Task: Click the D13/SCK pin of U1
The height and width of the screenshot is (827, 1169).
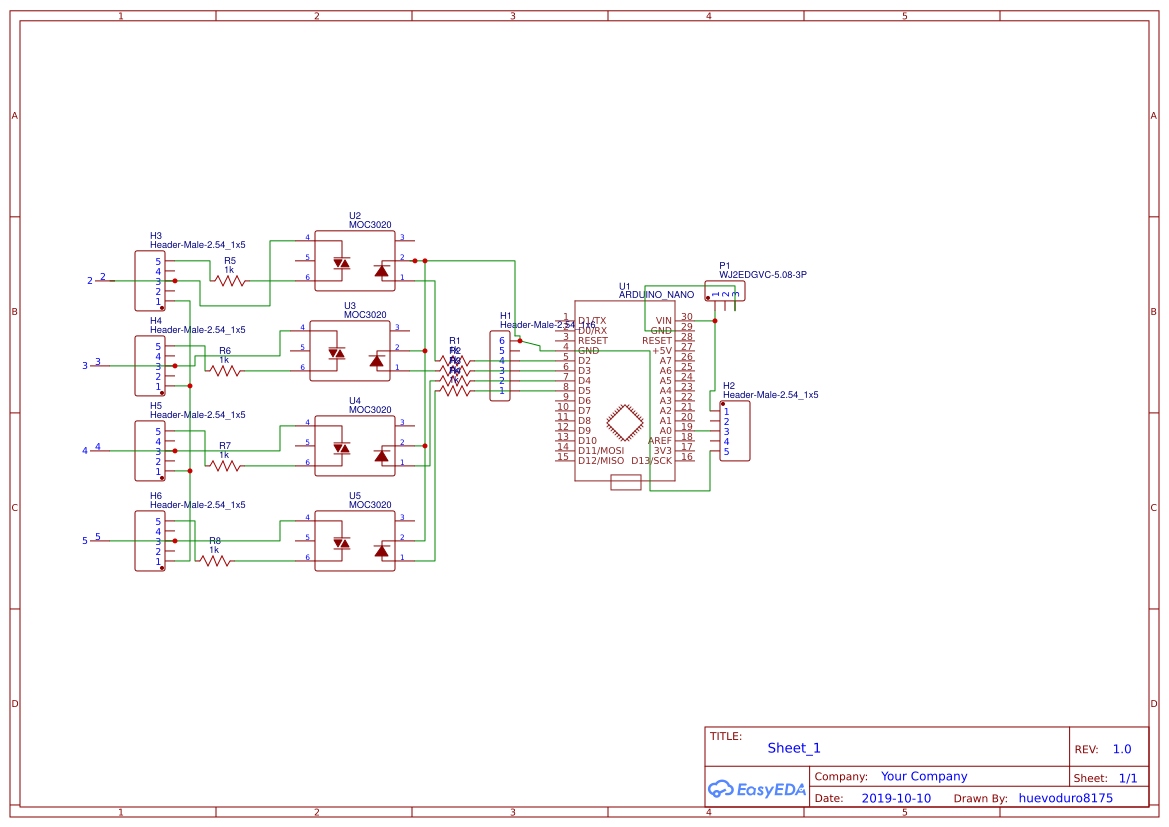Action: pos(651,460)
